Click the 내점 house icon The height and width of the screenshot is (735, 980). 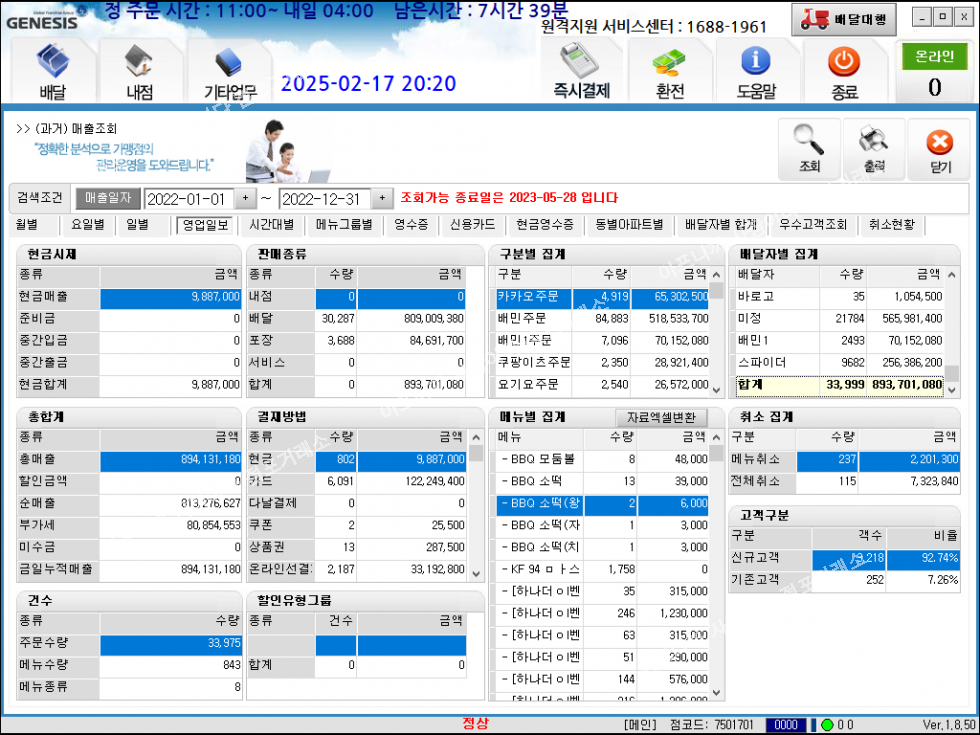(140, 70)
